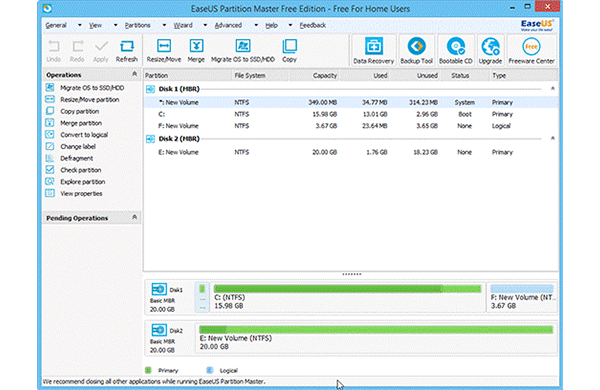Select F: New Volume block in disk map
Viewport: 600px width, 390px height.
tap(522, 297)
